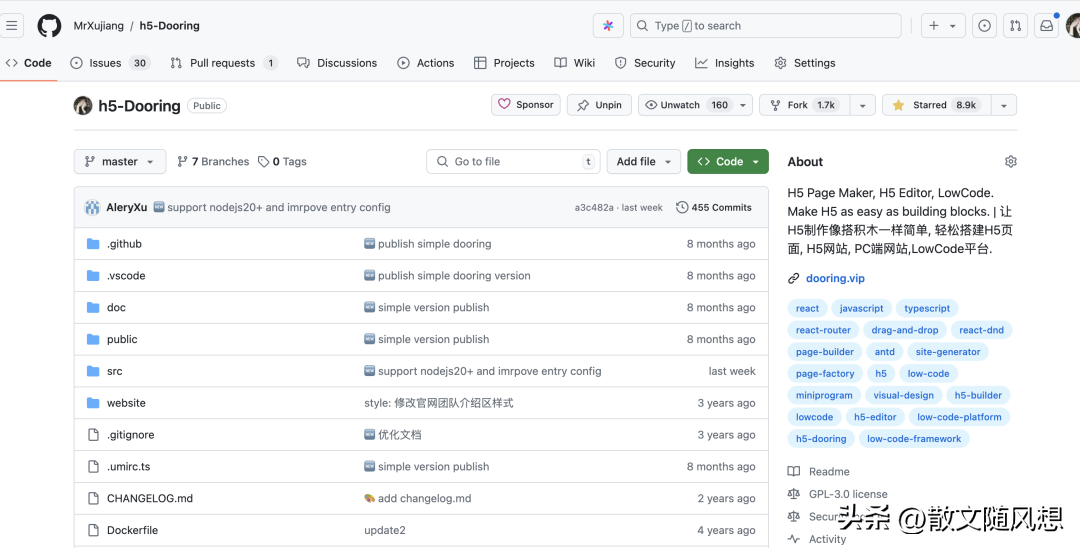Switch to the Code tab
The image size is (1080, 548).
point(29,63)
